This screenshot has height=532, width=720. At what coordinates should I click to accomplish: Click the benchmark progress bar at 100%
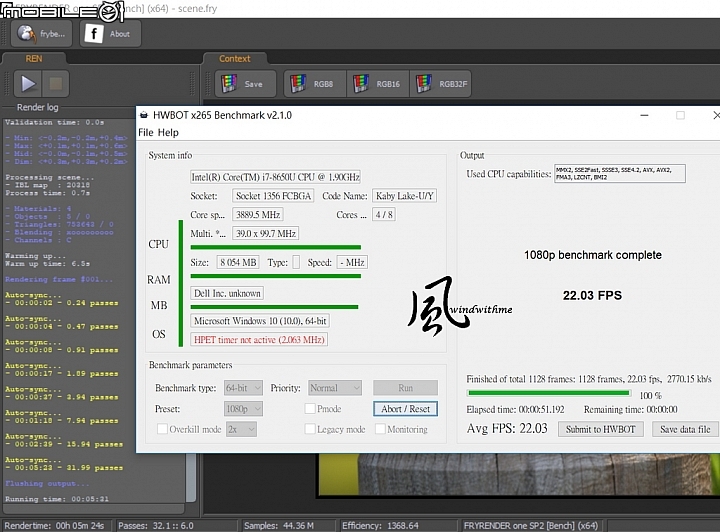click(x=549, y=393)
